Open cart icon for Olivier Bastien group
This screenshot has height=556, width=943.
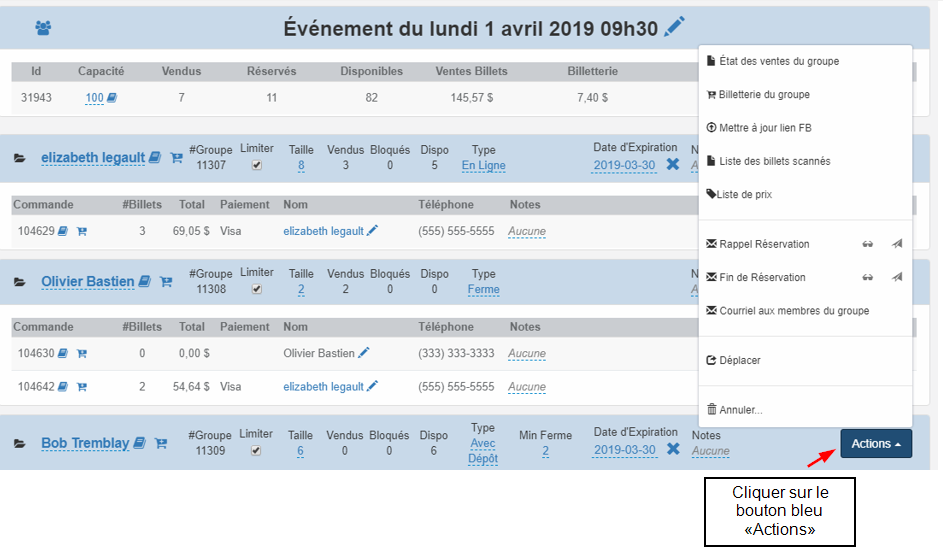click(166, 281)
